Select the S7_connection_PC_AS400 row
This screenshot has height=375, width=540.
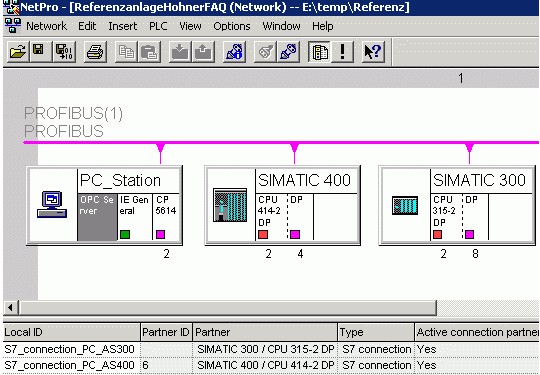(x=271, y=366)
